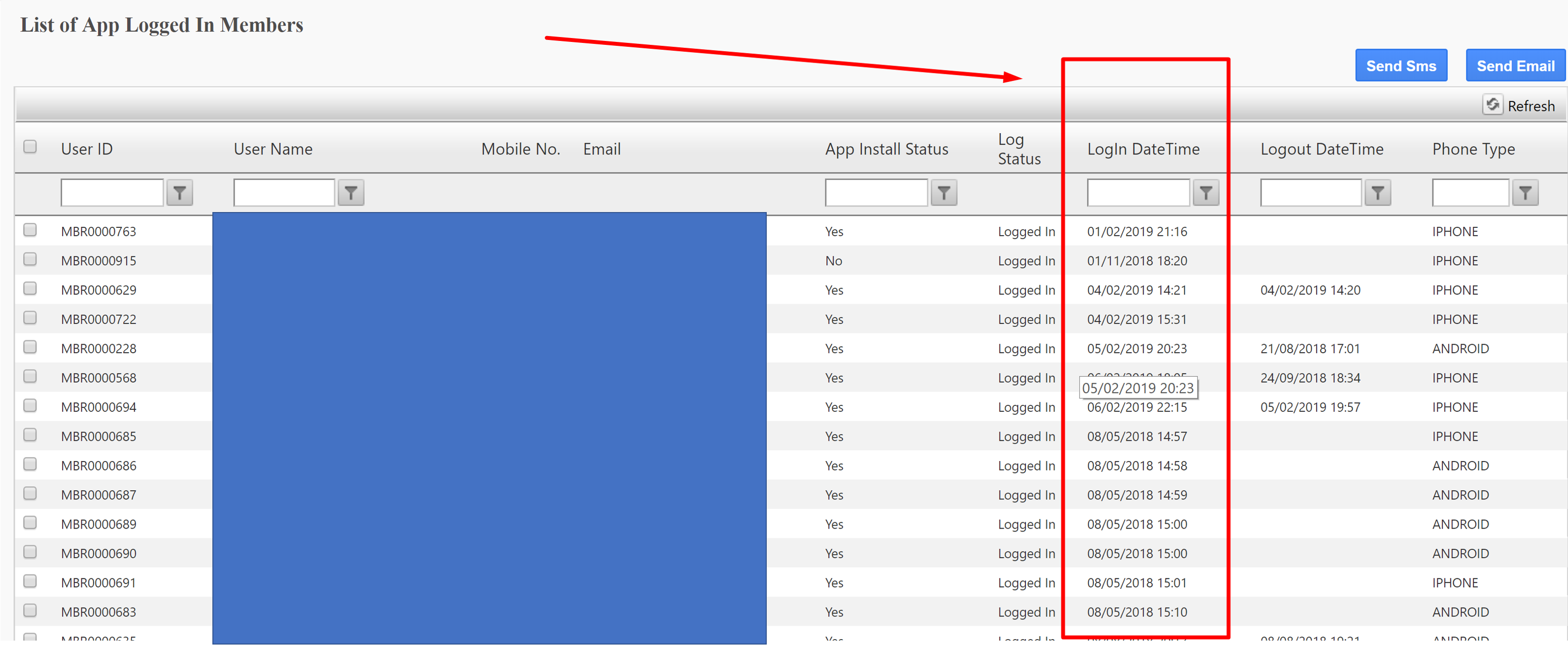Tick the checkbox for MBR0000691
Viewport: 1568px width, 647px height.
30,581
